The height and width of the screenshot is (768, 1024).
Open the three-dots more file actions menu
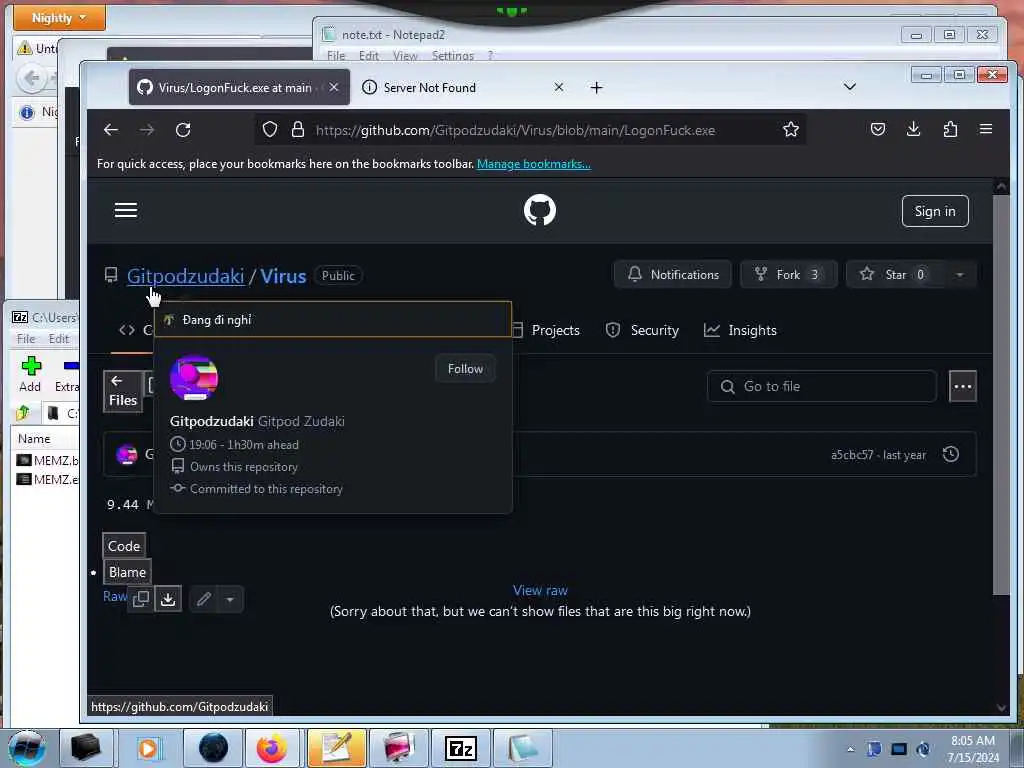pos(963,387)
